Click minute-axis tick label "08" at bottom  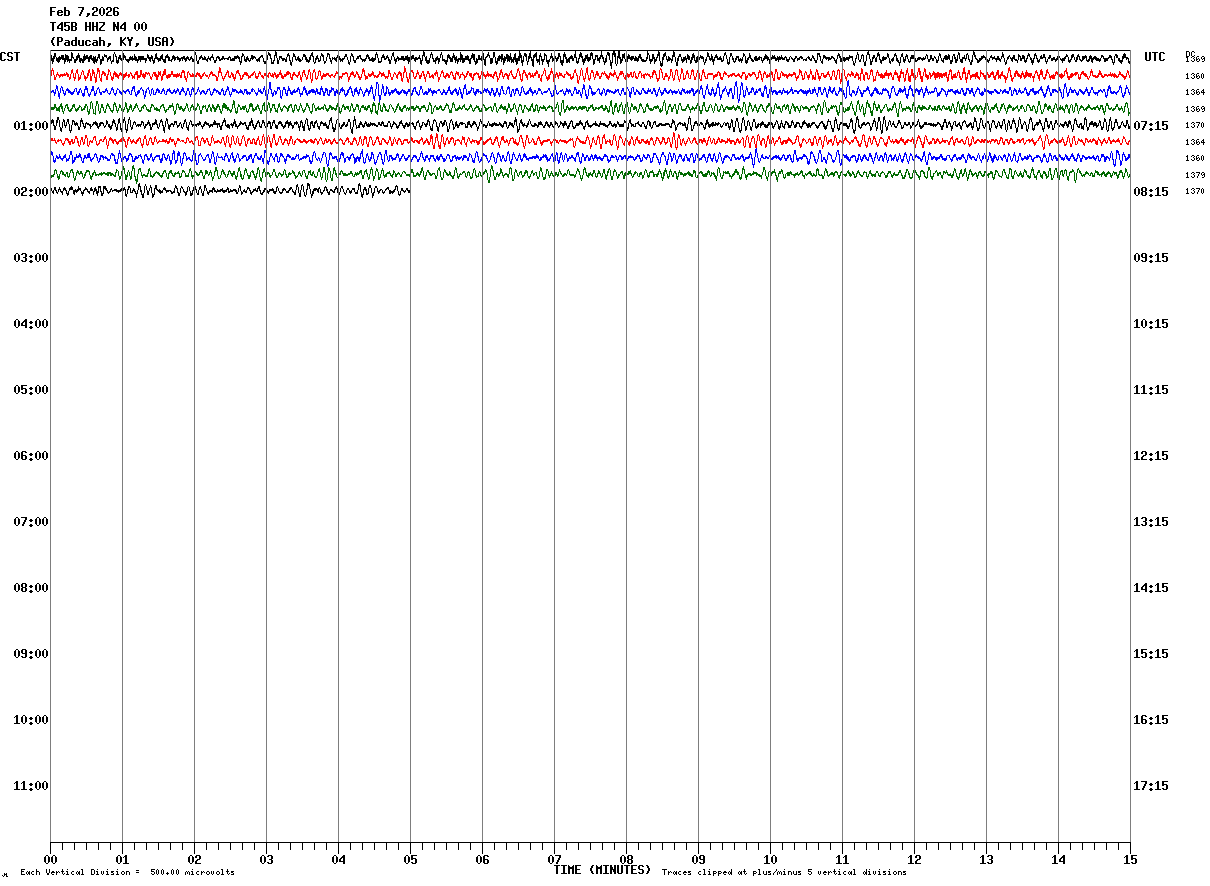click(626, 860)
